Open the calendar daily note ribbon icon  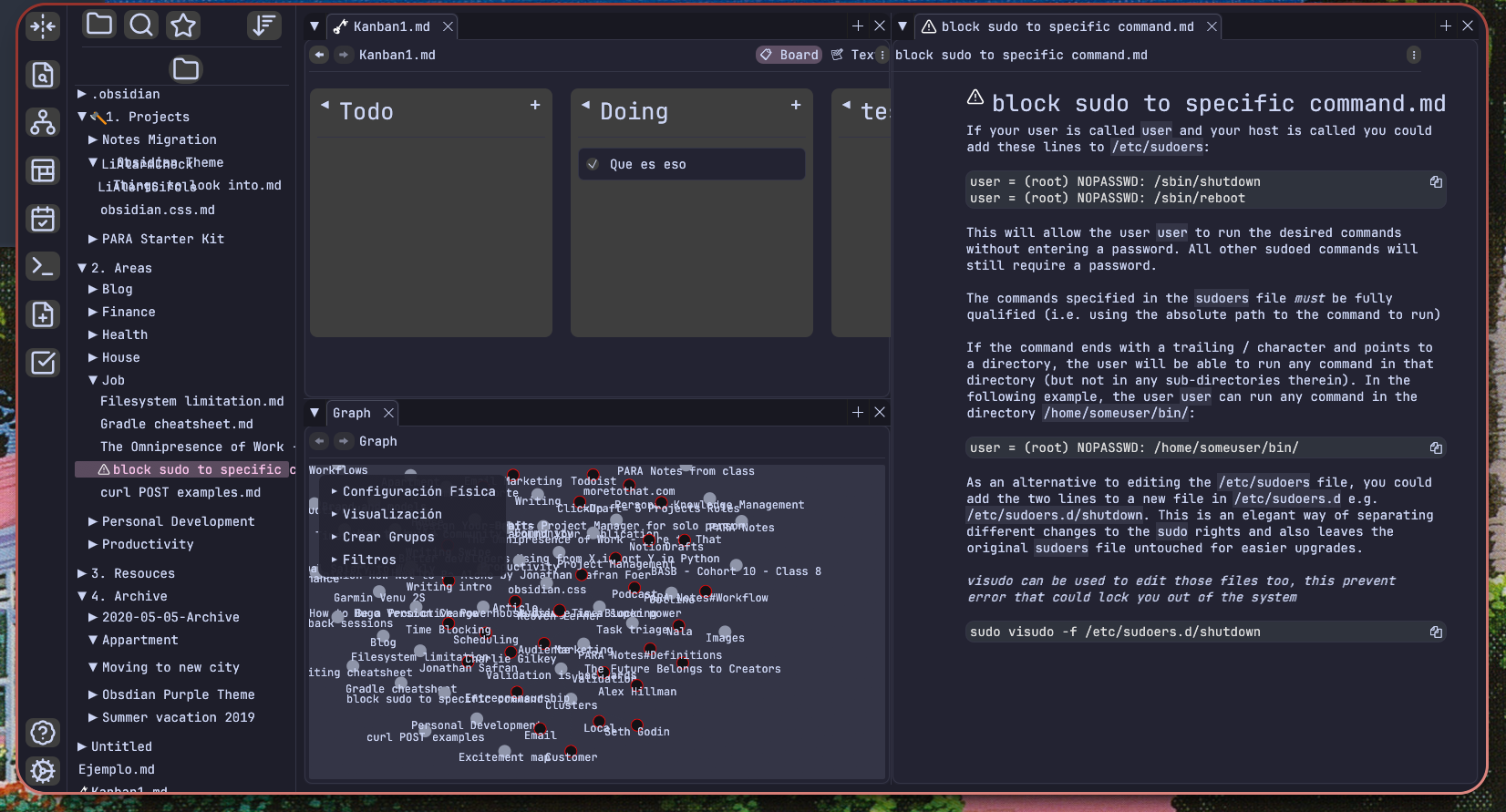(x=43, y=219)
